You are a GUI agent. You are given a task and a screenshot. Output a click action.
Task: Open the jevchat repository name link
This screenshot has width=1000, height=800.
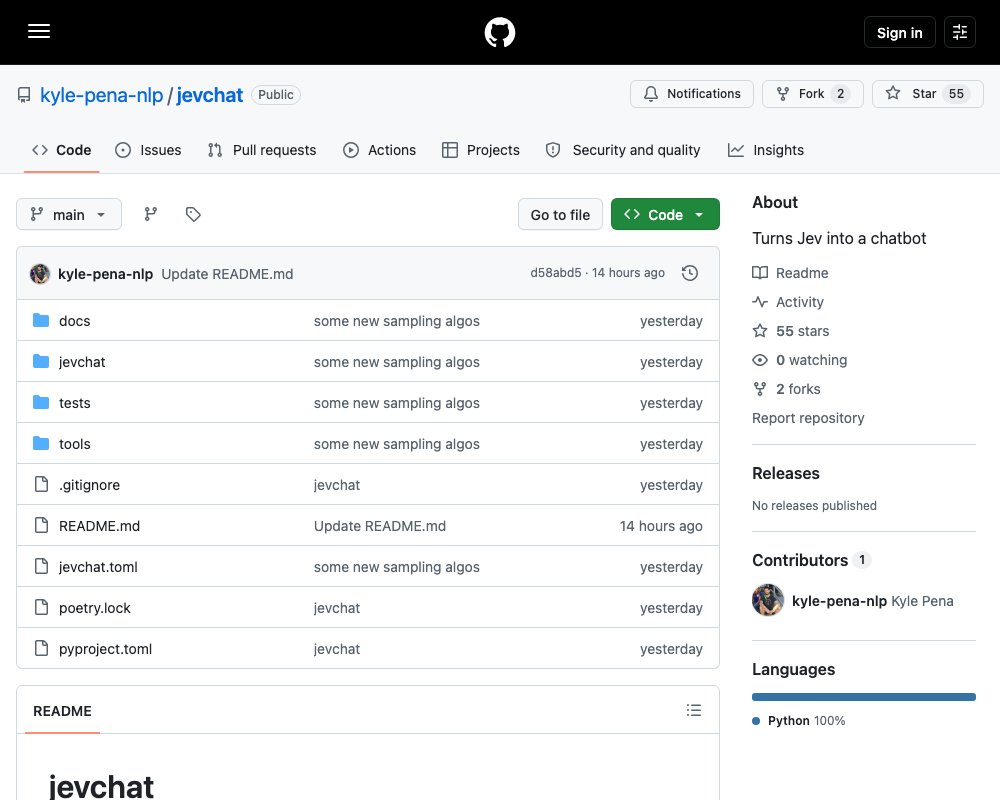pos(209,95)
